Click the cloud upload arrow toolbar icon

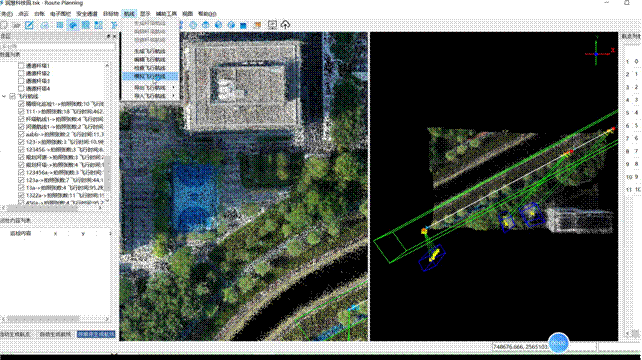[285, 25]
